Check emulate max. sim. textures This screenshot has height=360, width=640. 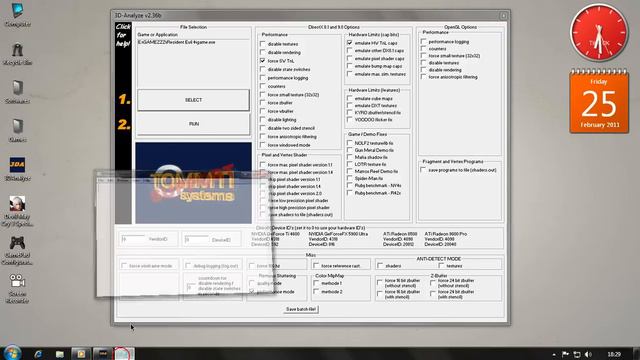pyautogui.click(x=349, y=74)
